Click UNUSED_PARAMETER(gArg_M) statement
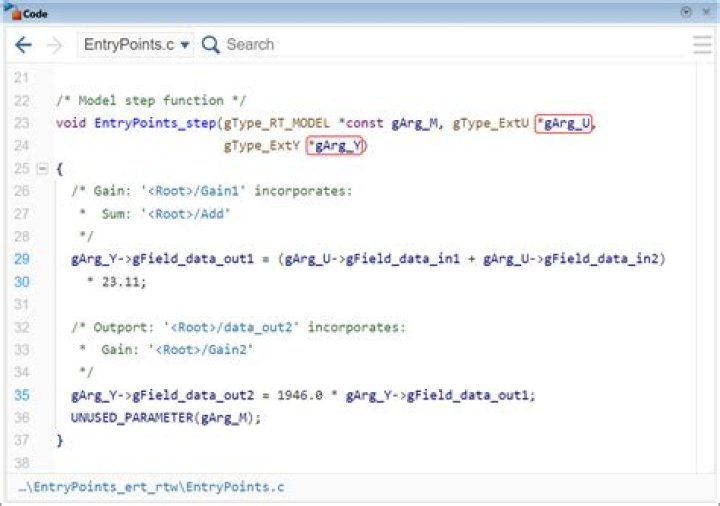Screen dimensions: 720x506 coord(166,418)
